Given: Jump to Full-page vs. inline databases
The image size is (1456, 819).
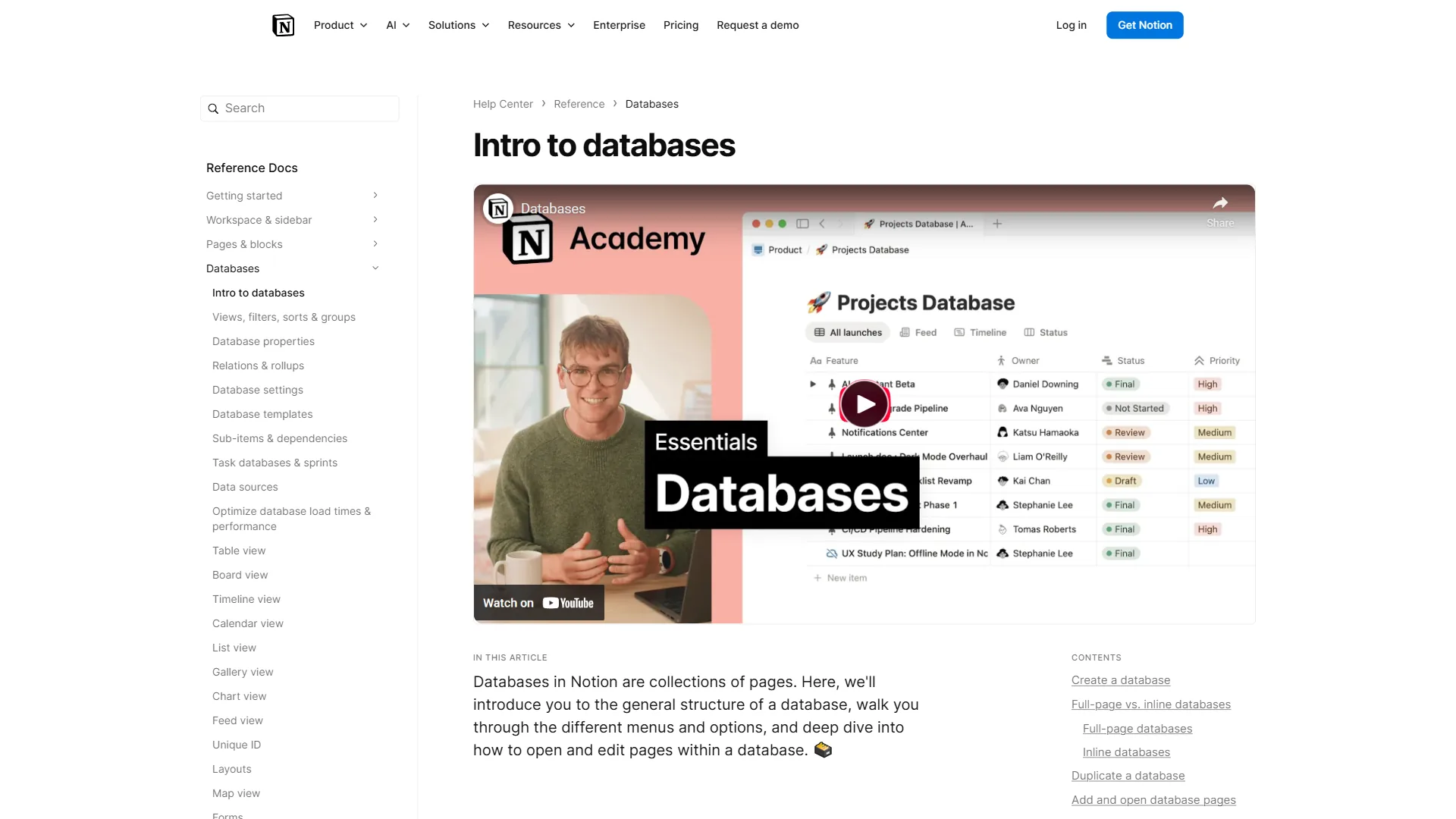Looking at the screenshot, I should 1150,704.
